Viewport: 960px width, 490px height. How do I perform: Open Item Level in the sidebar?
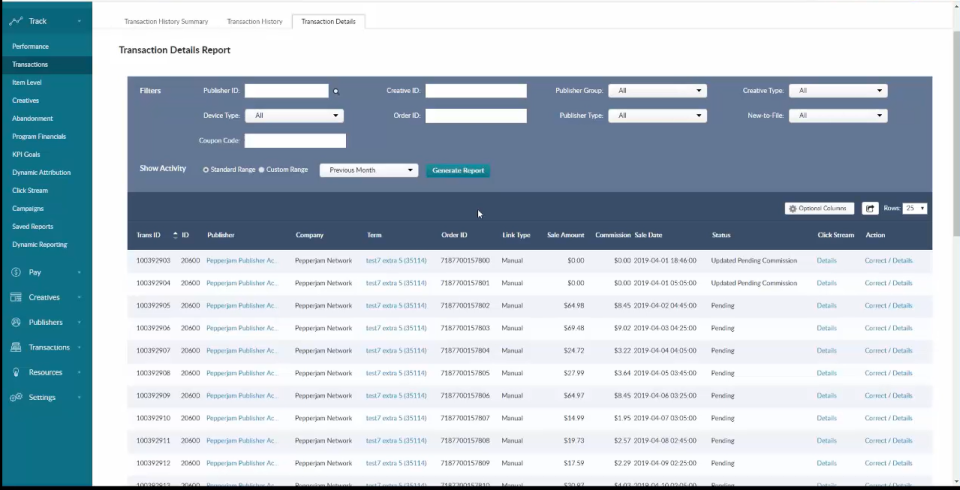[x=27, y=83]
